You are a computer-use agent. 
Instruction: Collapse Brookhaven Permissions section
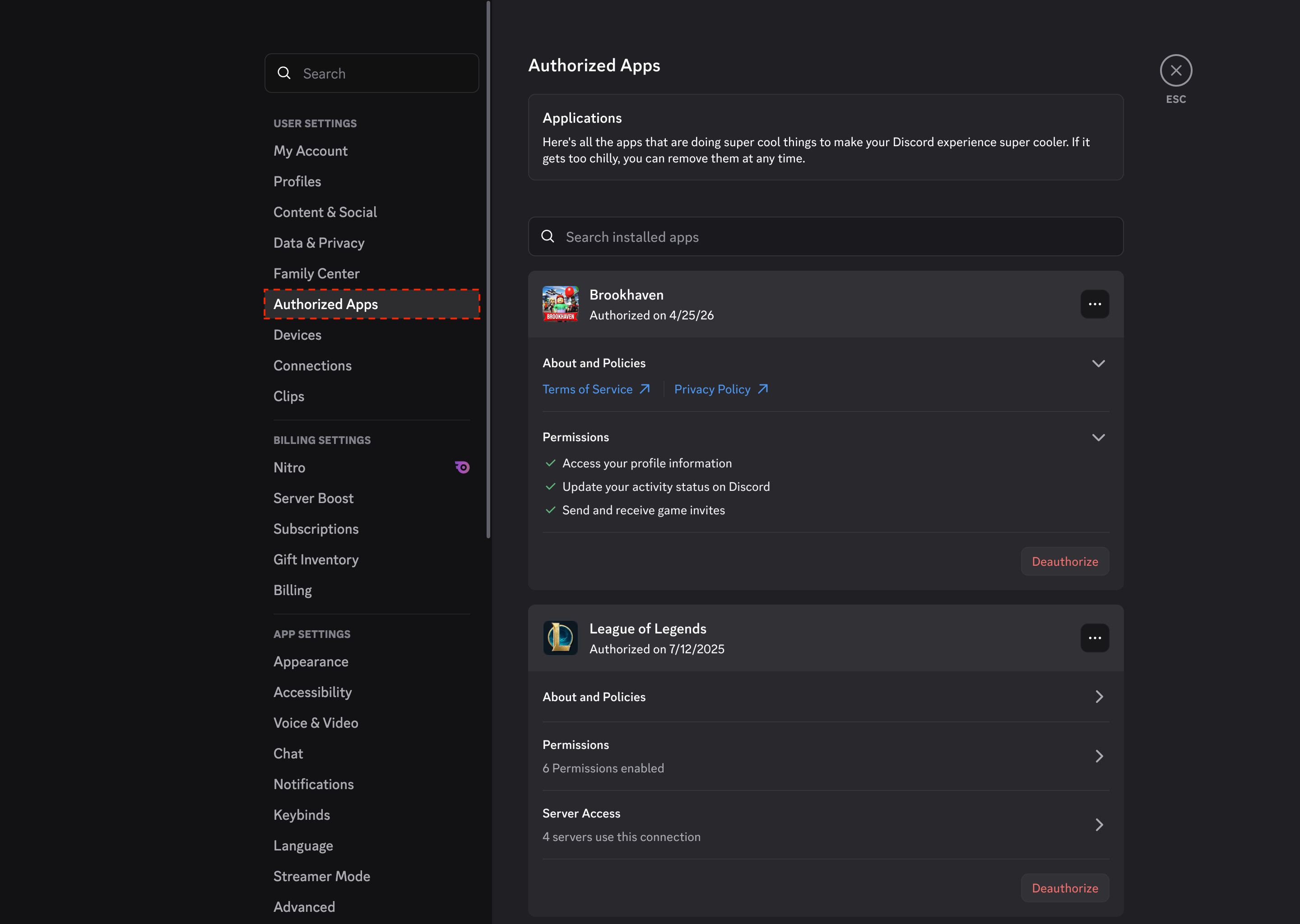point(1099,438)
